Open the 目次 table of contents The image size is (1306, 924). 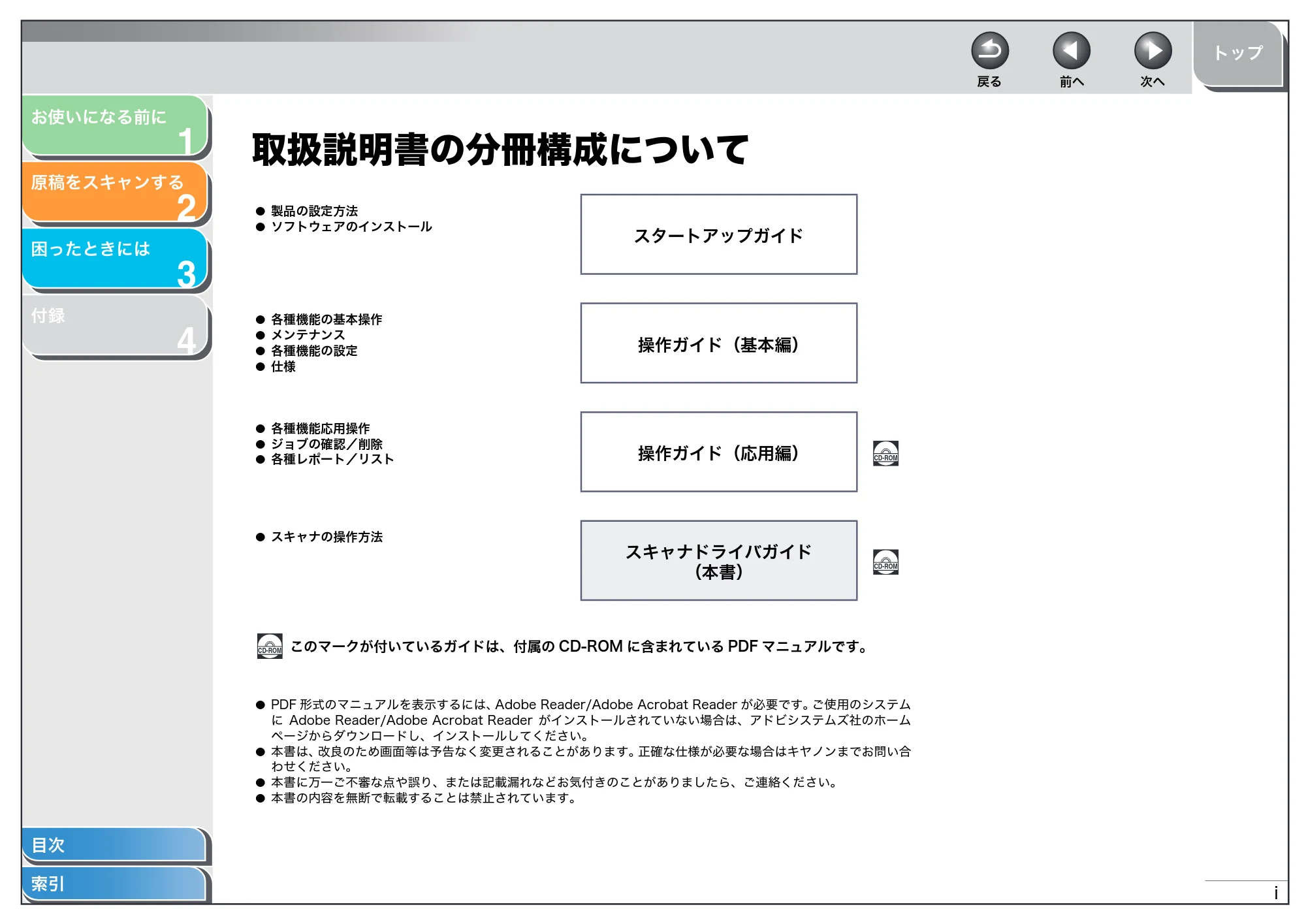point(114,844)
